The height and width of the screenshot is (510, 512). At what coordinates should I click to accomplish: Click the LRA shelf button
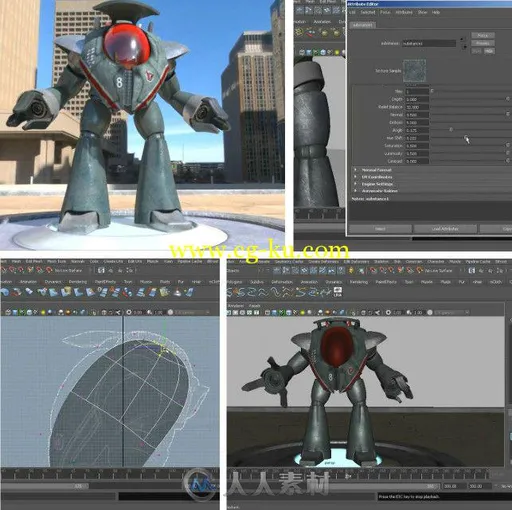coord(338,292)
